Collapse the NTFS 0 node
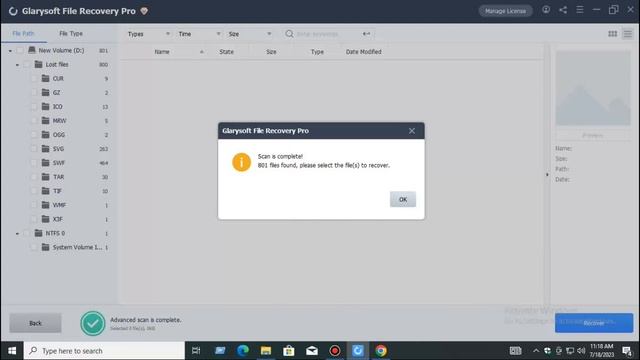Screen dimensions: 640x360 click(x=17, y=234)
